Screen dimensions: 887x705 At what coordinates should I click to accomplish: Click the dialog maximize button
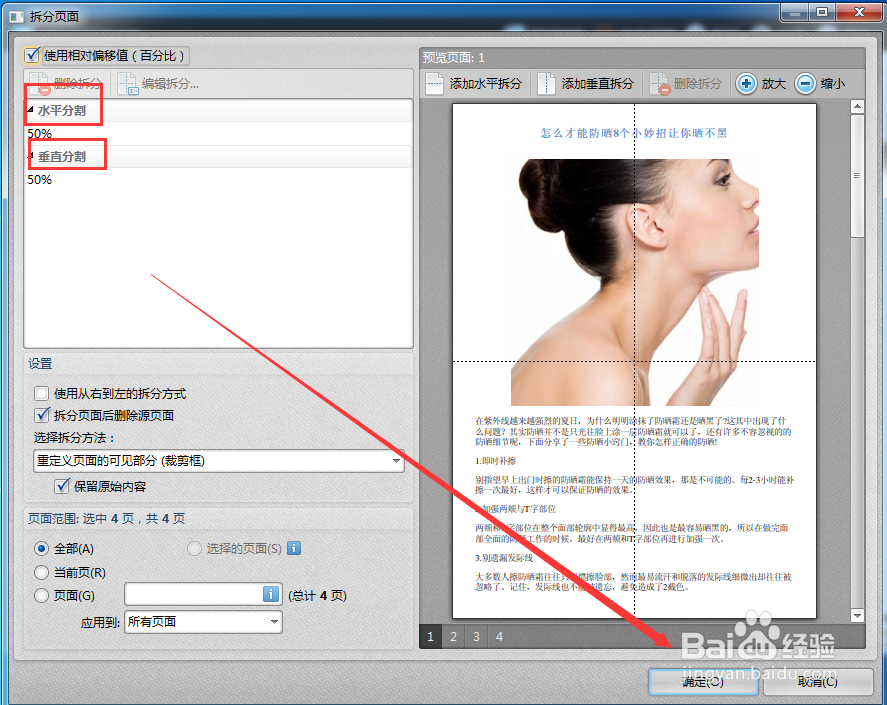(823, 12)
